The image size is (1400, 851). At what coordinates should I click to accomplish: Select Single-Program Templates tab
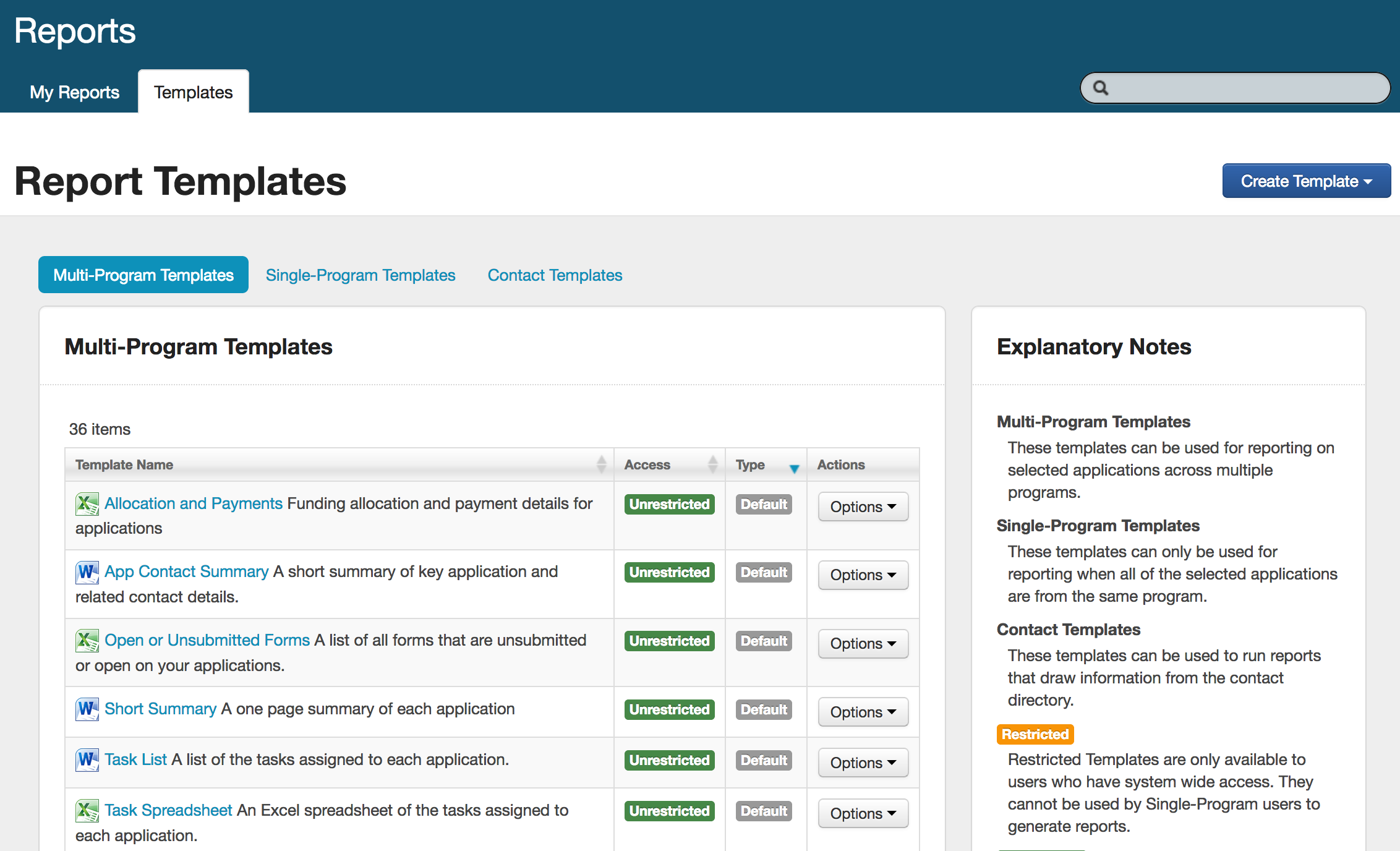pos(361,275)
